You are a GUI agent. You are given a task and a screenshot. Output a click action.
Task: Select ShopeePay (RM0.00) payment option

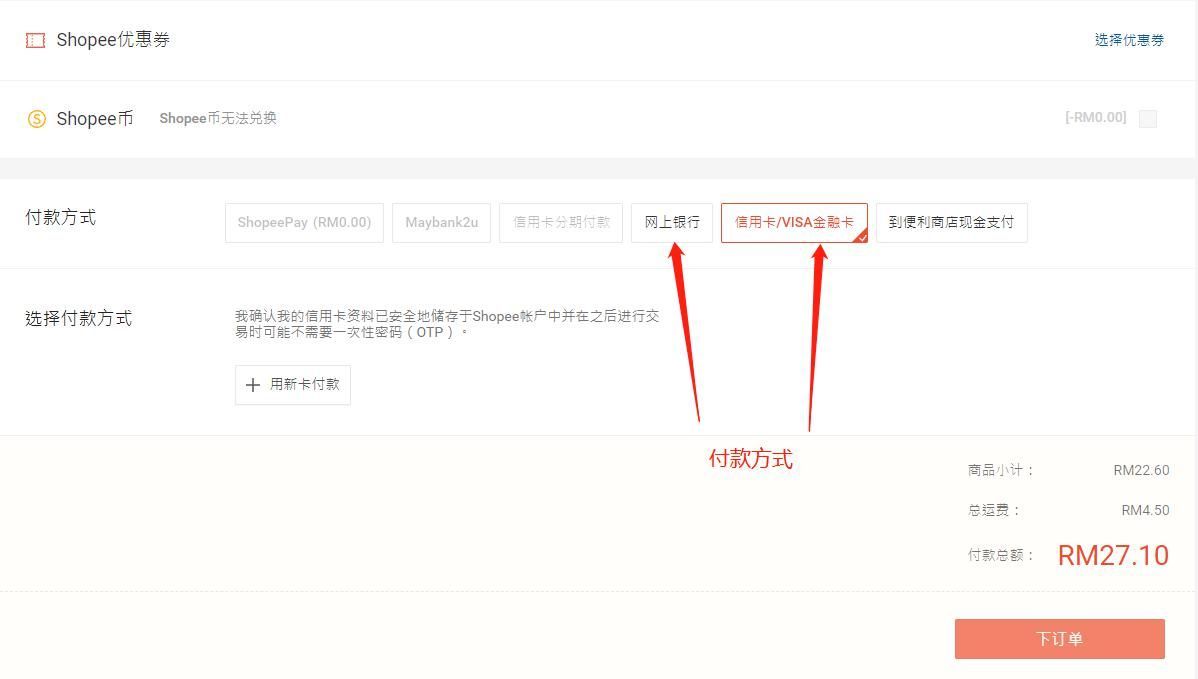304,222
